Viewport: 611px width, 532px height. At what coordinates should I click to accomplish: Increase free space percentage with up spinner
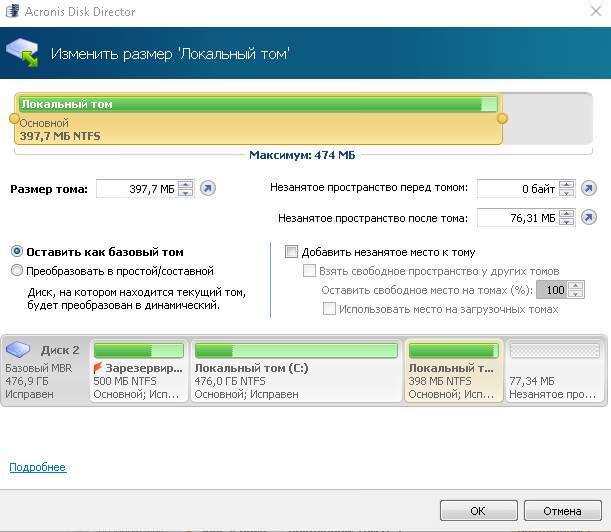click(576, 286)
